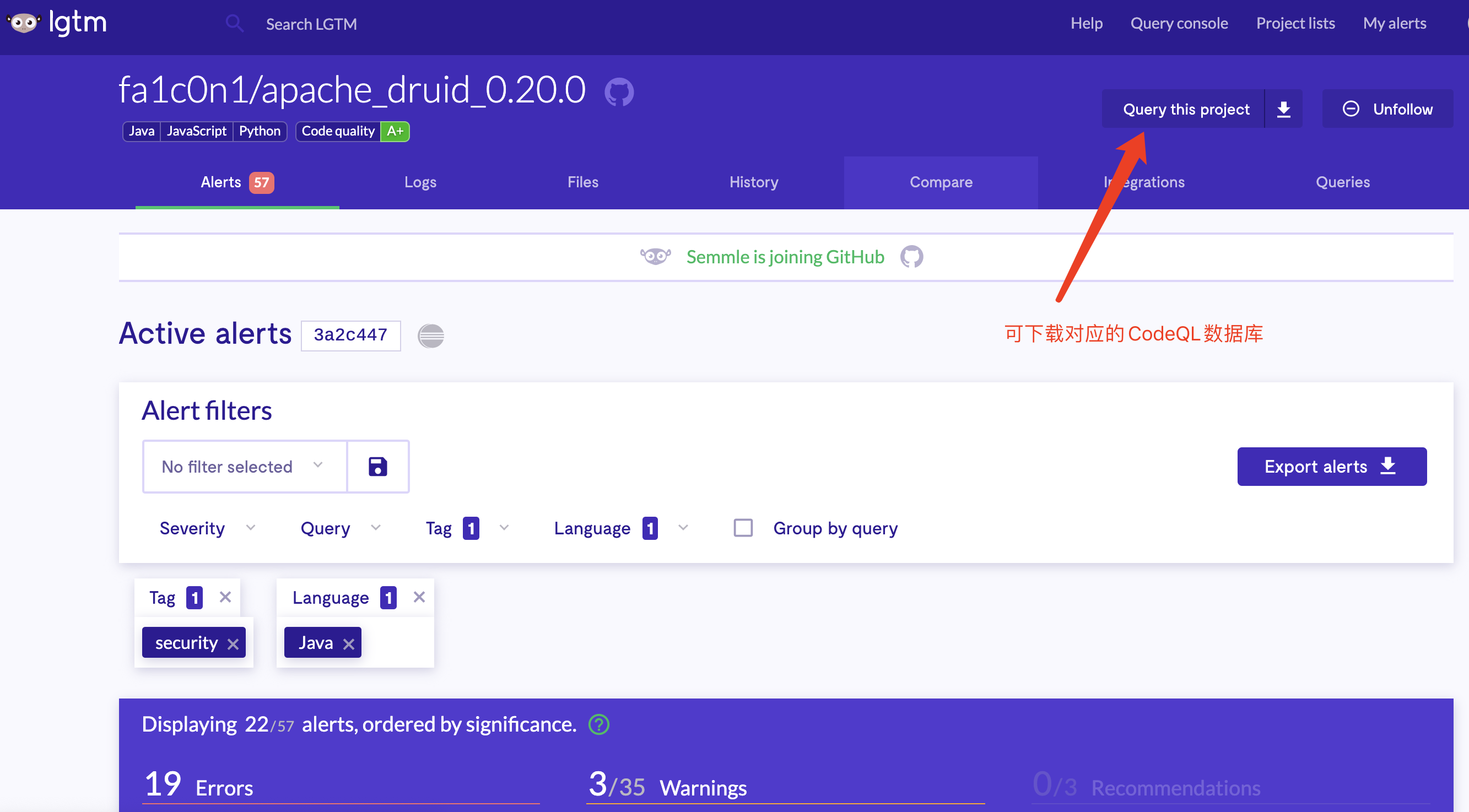
Task: Enable the Group by query checkbox
Action: click(742, 528)
